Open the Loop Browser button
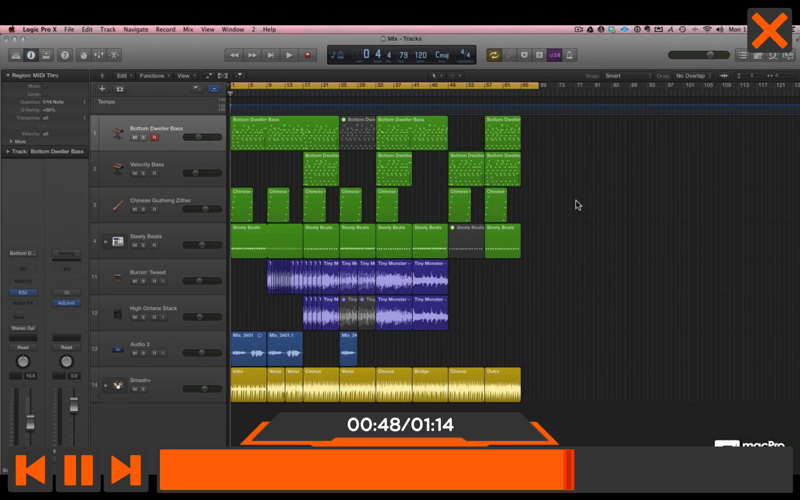This screenshot has width=800, height=500. coord(773,55)
